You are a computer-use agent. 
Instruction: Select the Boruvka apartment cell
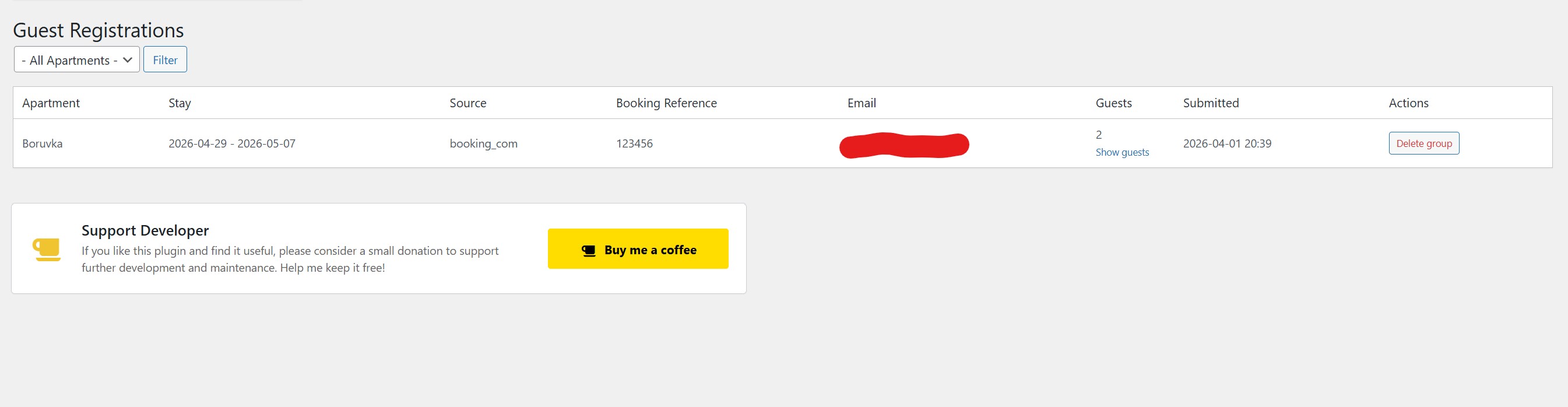(x=43, y=144)
